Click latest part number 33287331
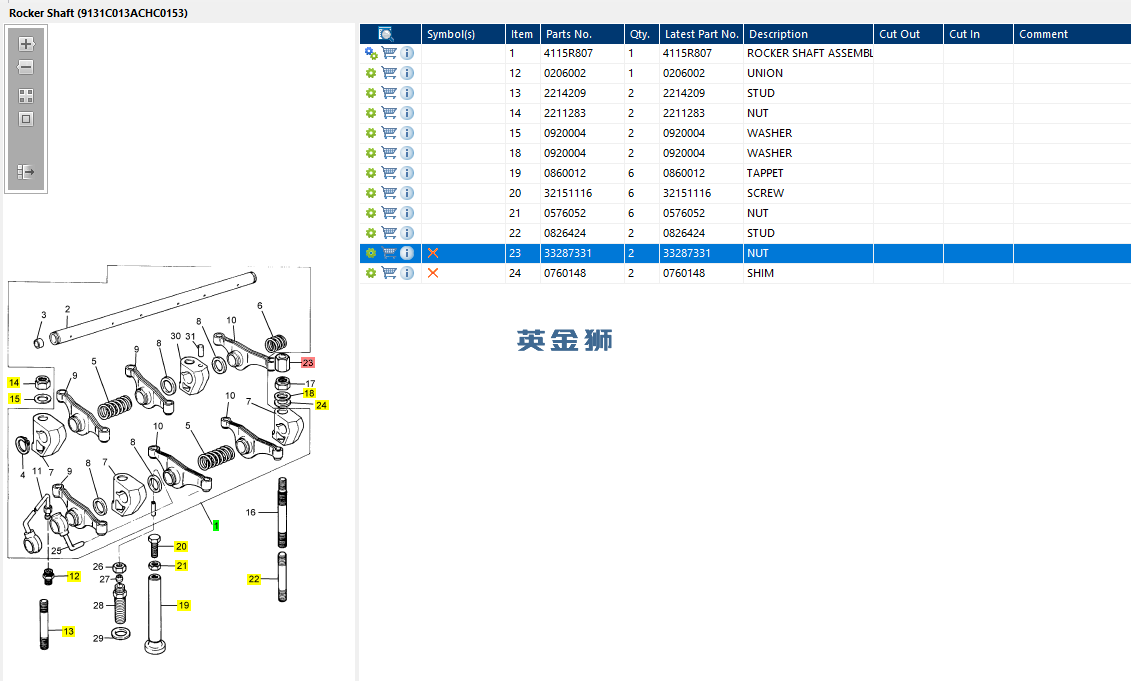 (x=687, y=253)
